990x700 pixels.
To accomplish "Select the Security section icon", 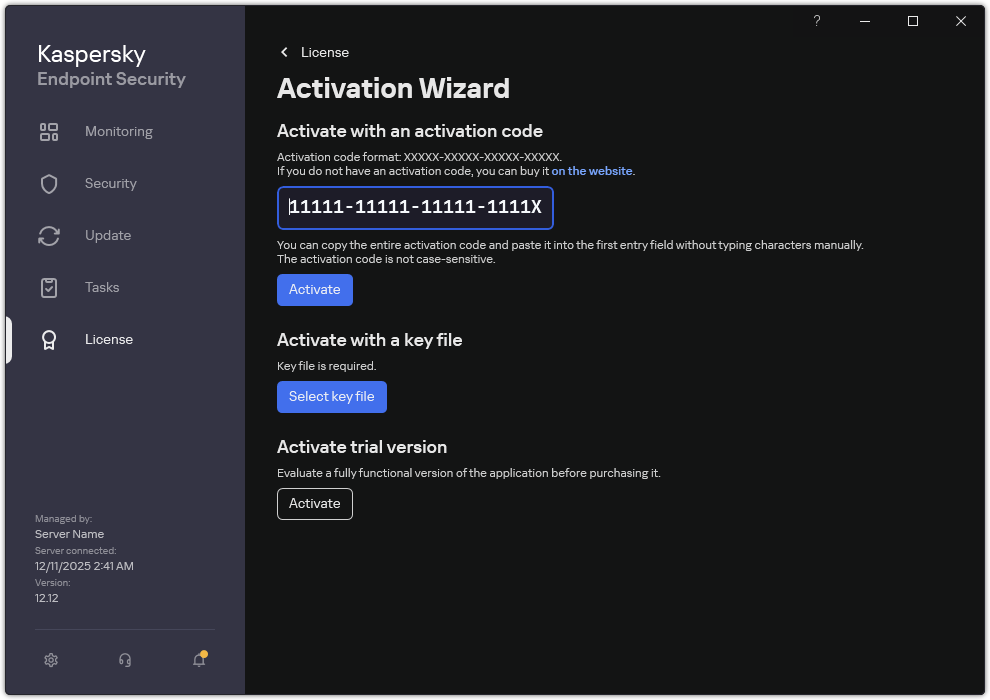I will coord(49,183).
